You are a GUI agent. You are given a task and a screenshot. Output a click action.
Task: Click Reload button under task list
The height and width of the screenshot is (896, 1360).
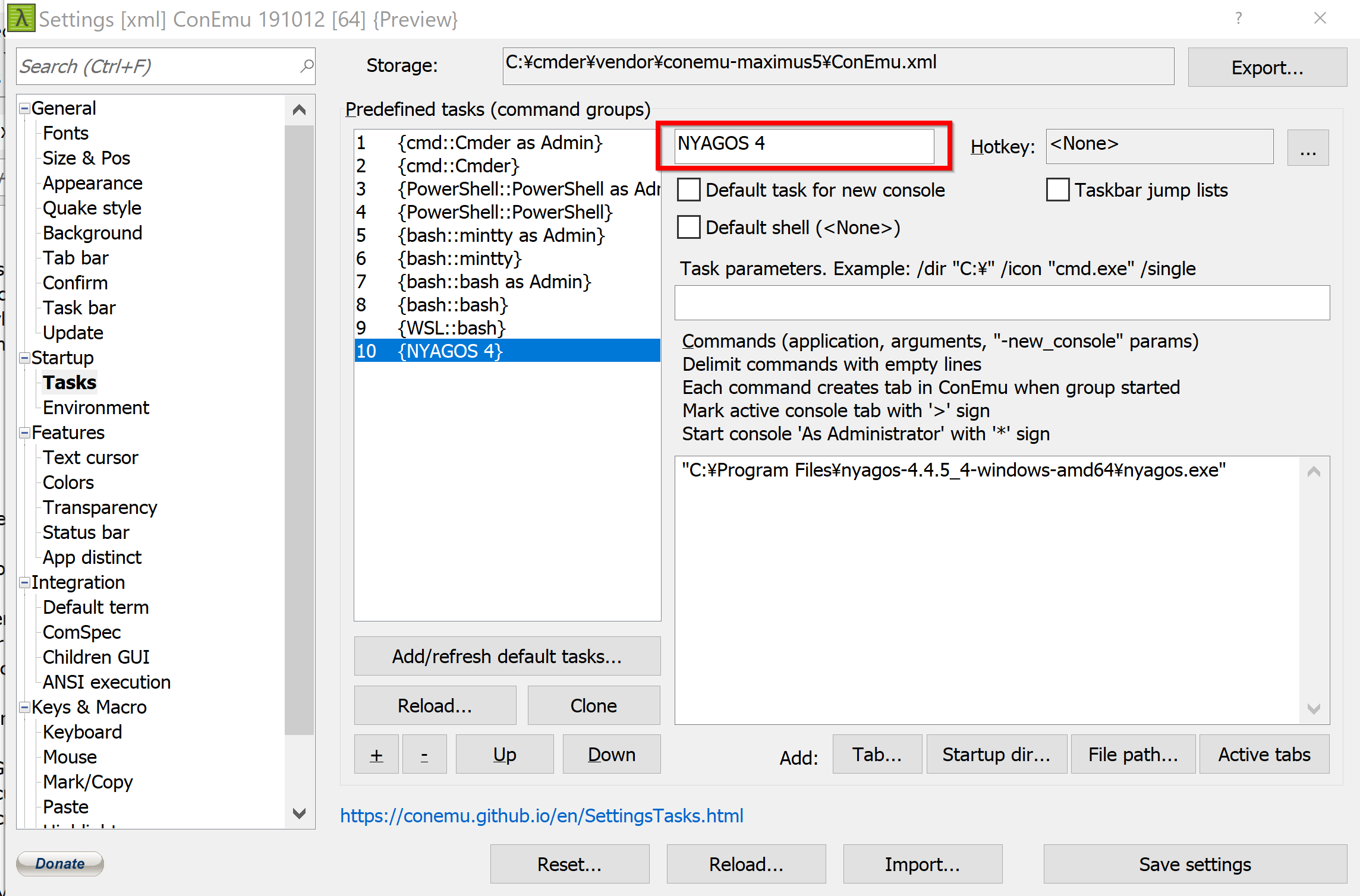[435, 705]
